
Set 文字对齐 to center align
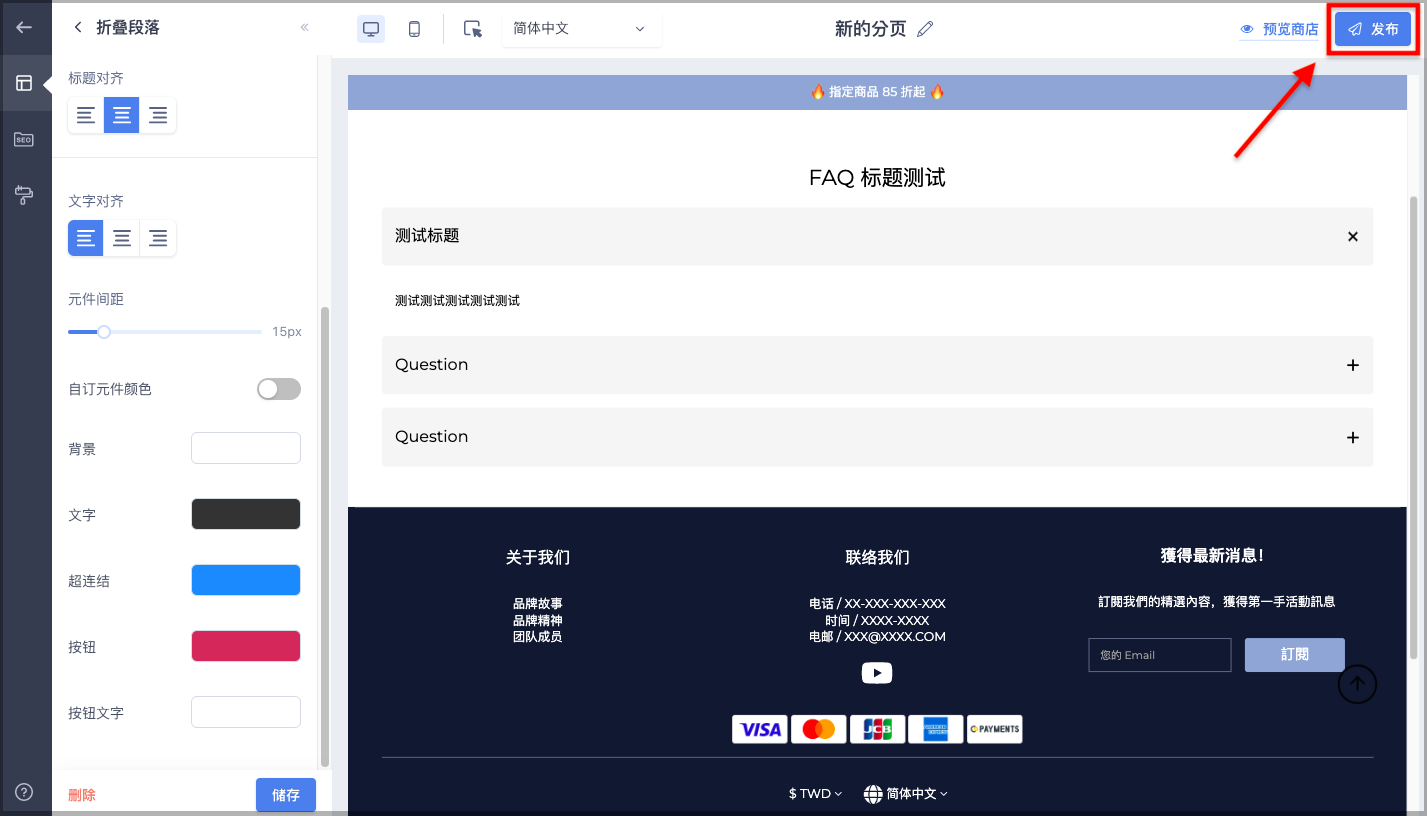122,238
